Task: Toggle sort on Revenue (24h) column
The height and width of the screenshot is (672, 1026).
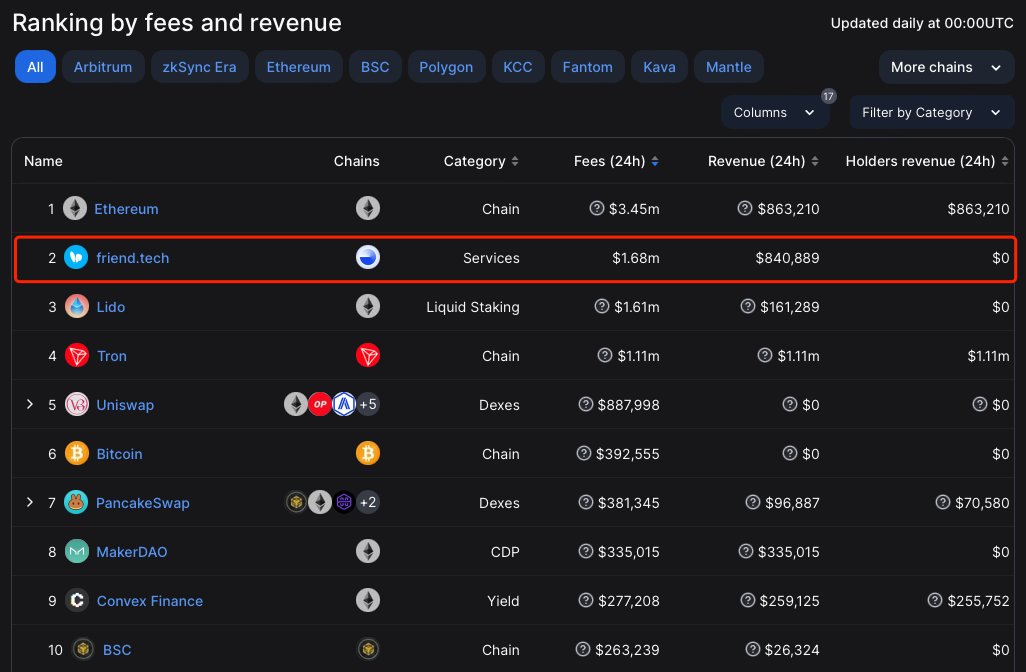Action: [x=815, y=161]
